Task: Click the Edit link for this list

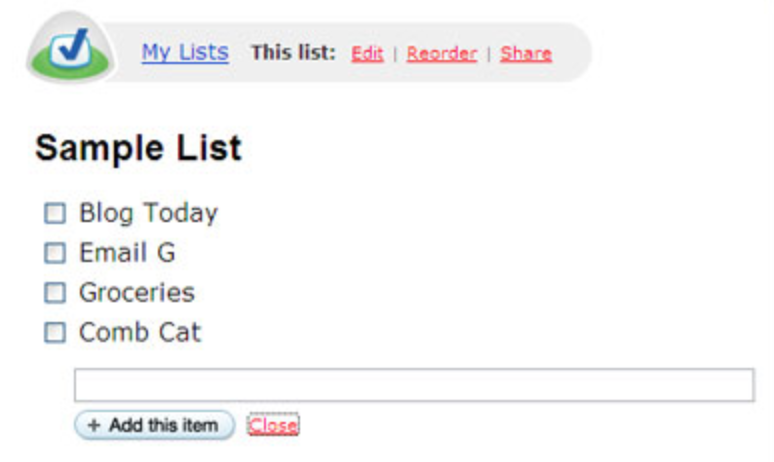Action: click(367, 53)
